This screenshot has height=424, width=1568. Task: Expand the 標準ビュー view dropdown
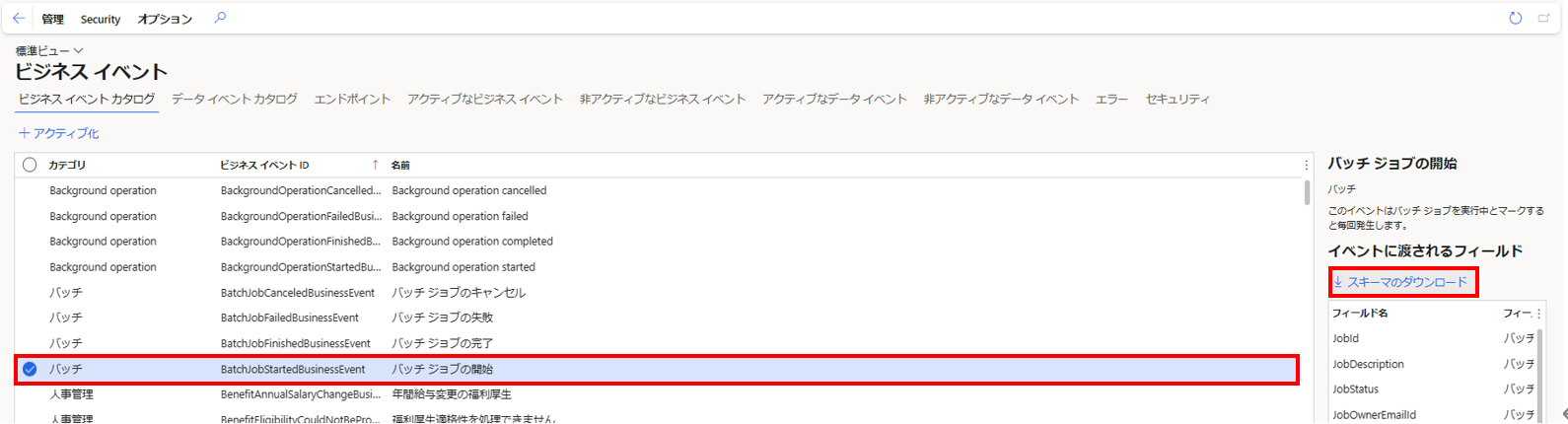click(49, 50)
